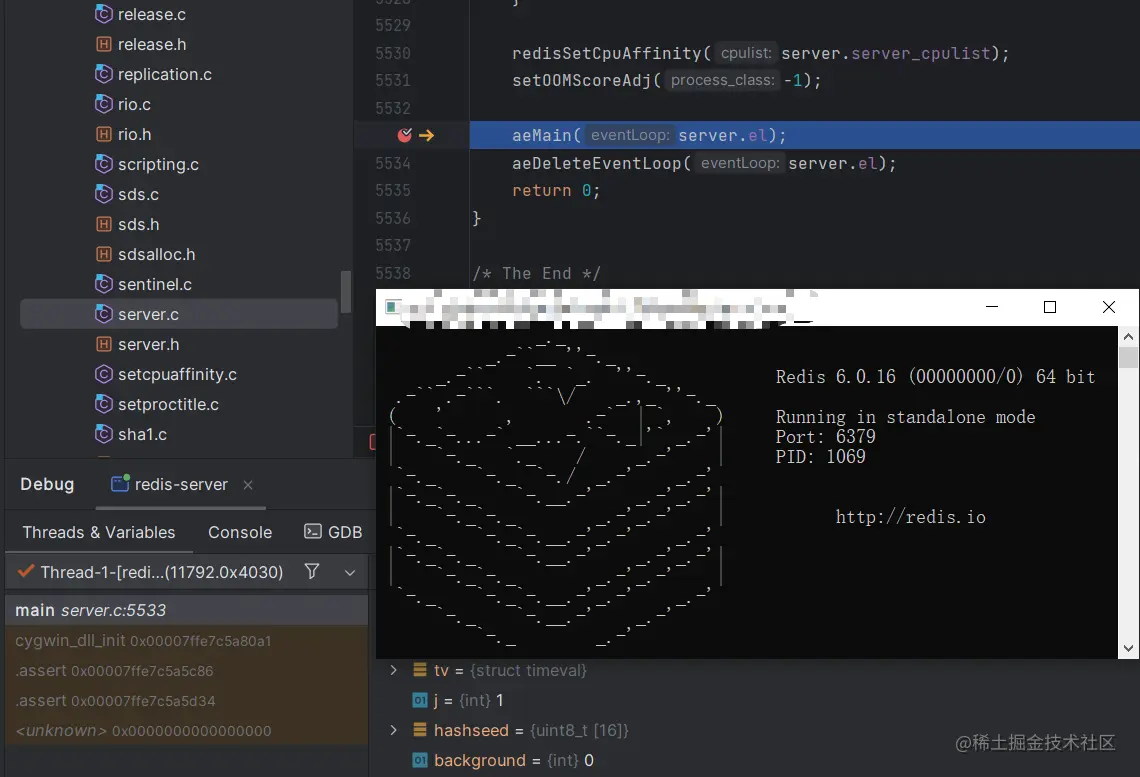Maximize the Redis console window
Screen dimensions: 1140x777
(x=1050, y=307)
